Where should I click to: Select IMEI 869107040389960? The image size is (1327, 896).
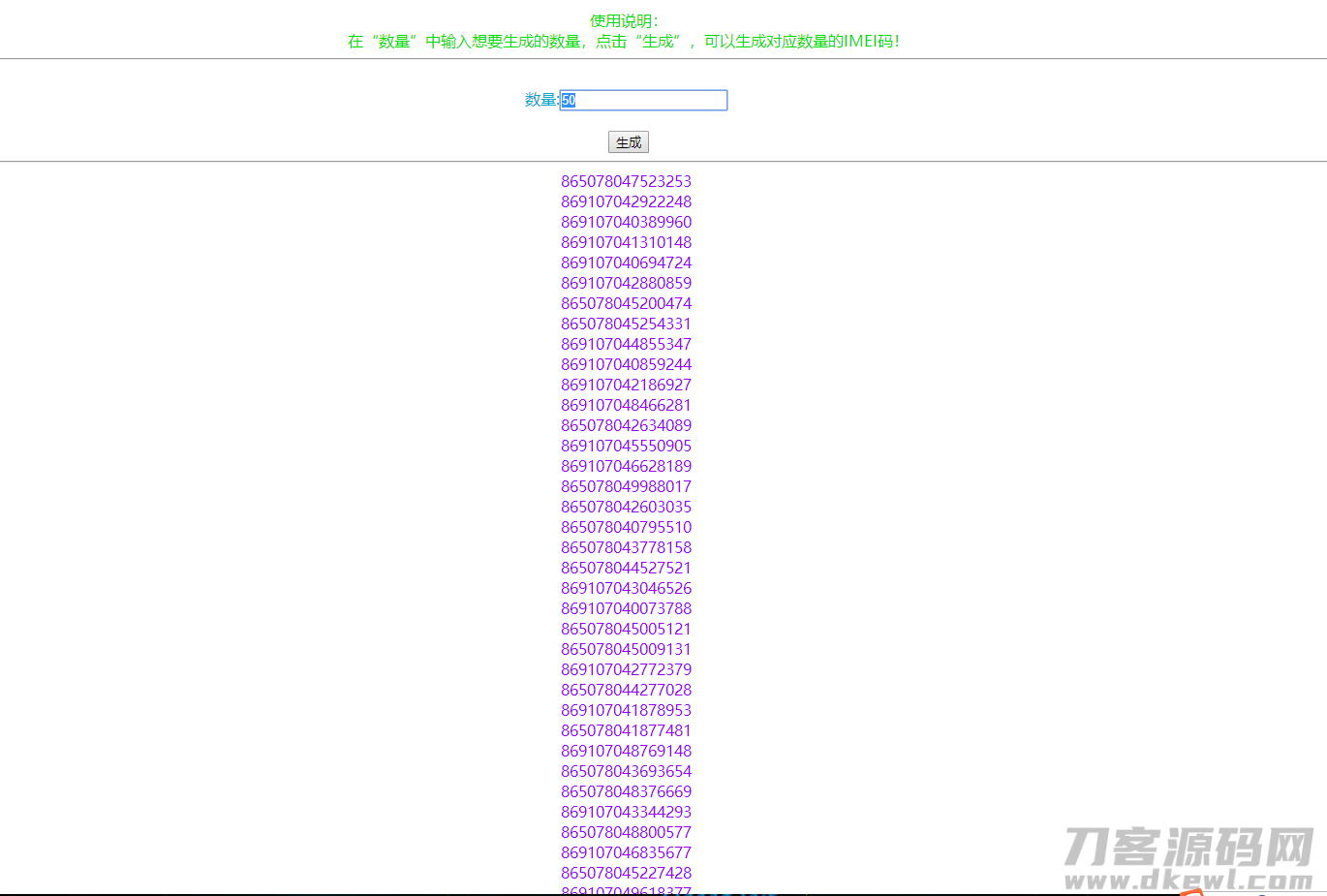tap(626, 222)
